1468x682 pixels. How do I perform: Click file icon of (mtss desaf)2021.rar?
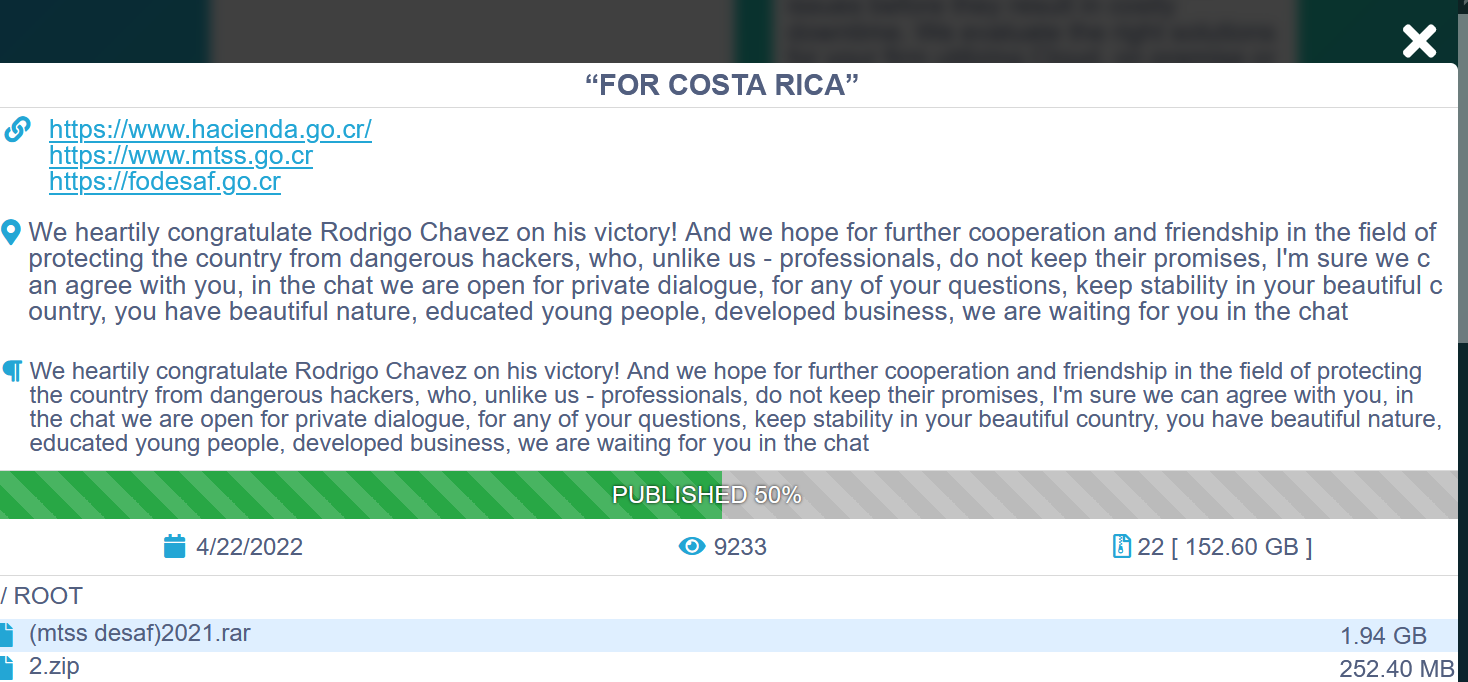[7, 634]
